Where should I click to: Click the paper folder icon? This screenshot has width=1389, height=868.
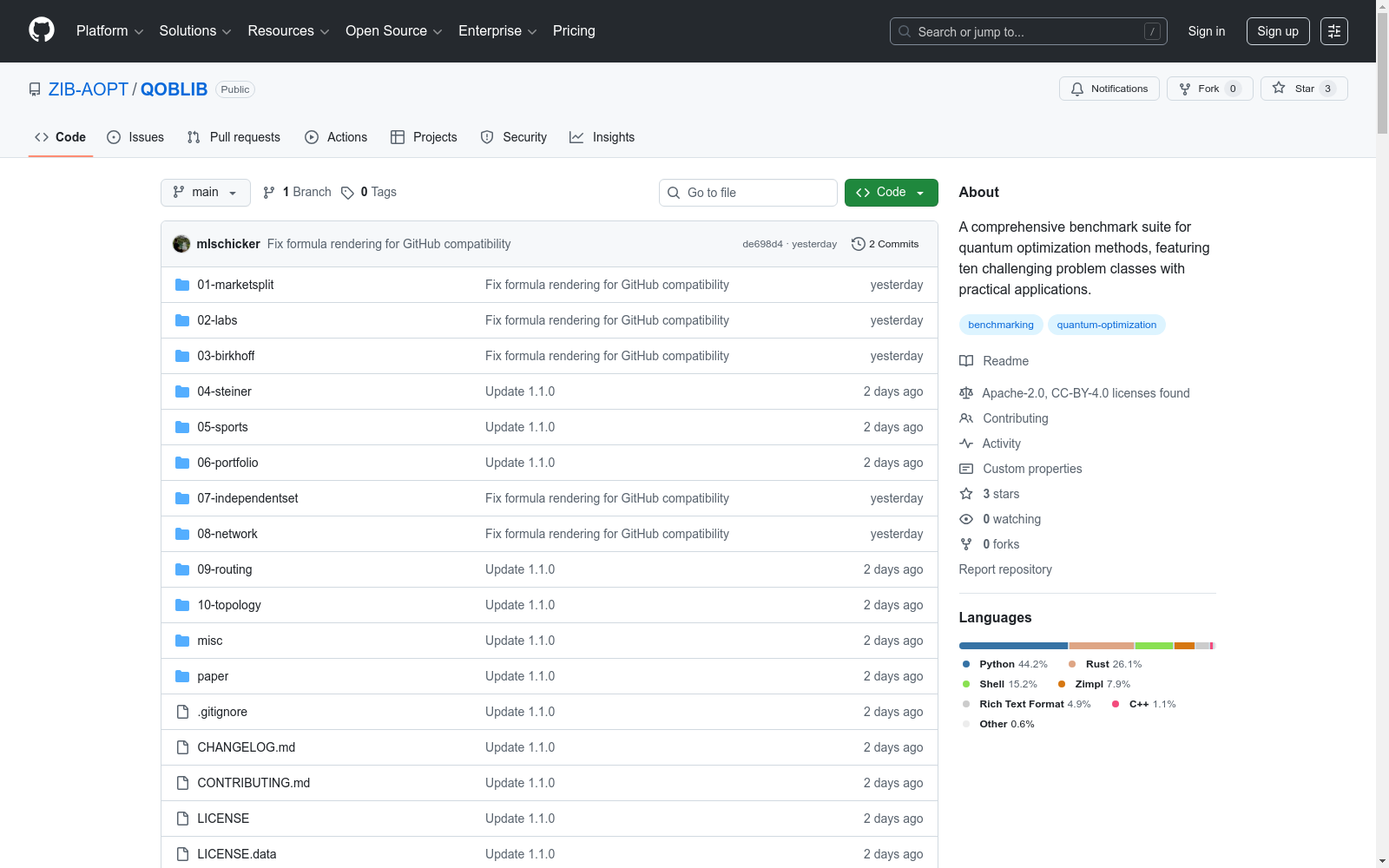pyautogui.click(x=182, y=676)
